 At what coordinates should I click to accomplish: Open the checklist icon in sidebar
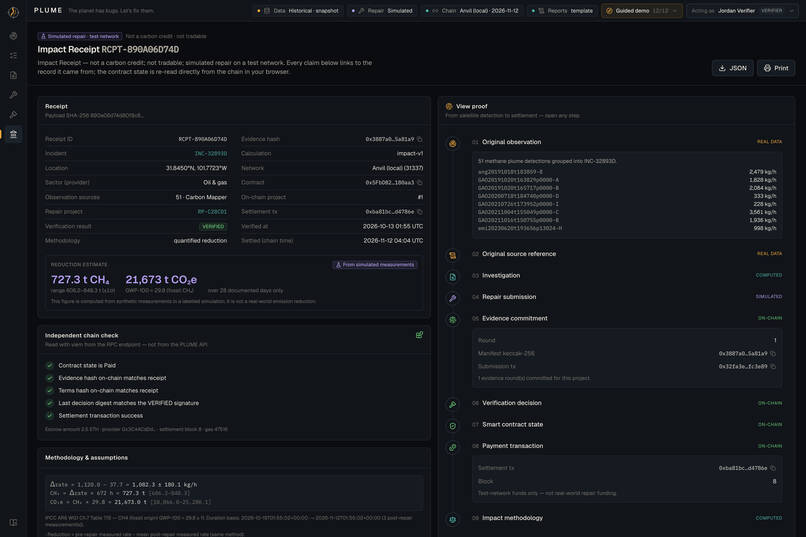(x=13, y=55)
